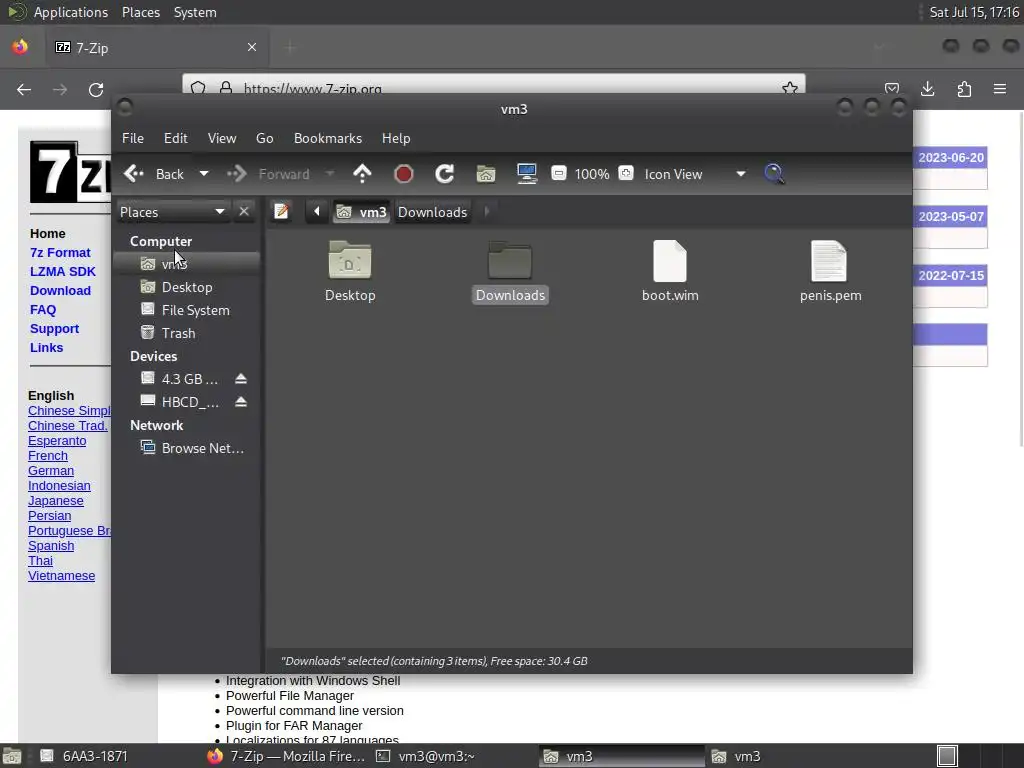Select Trash in the sidebar

click(x=187, y=333)
